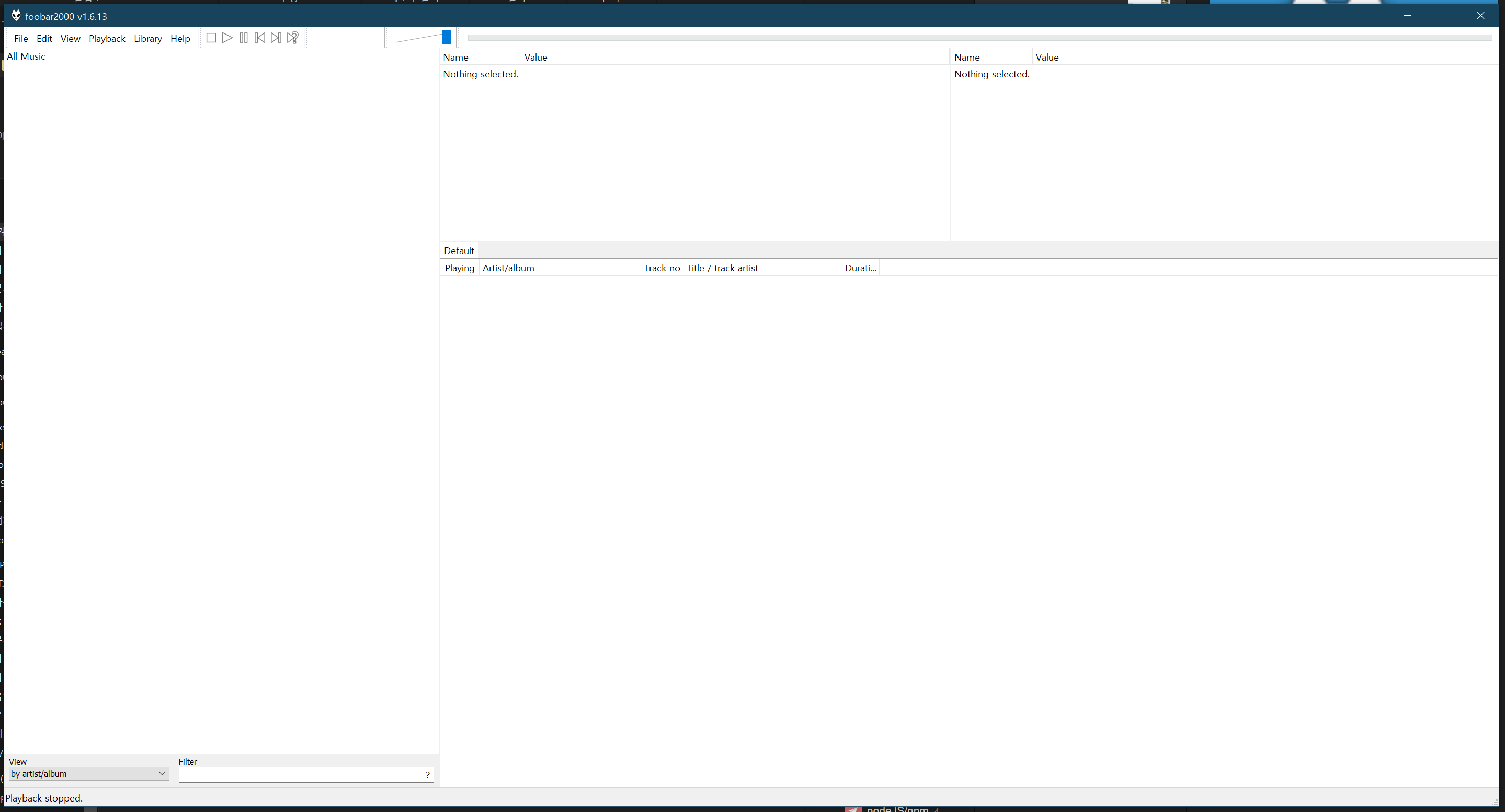Click the Random playback icon
The width and height of the screenshot is (1505, 812).
pos(293,38)
